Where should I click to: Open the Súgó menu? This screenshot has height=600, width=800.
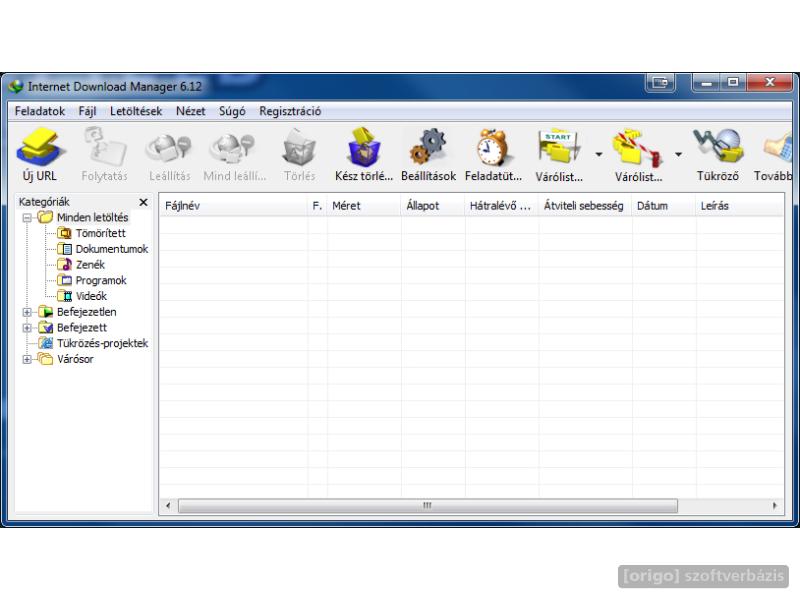point(232,111)
